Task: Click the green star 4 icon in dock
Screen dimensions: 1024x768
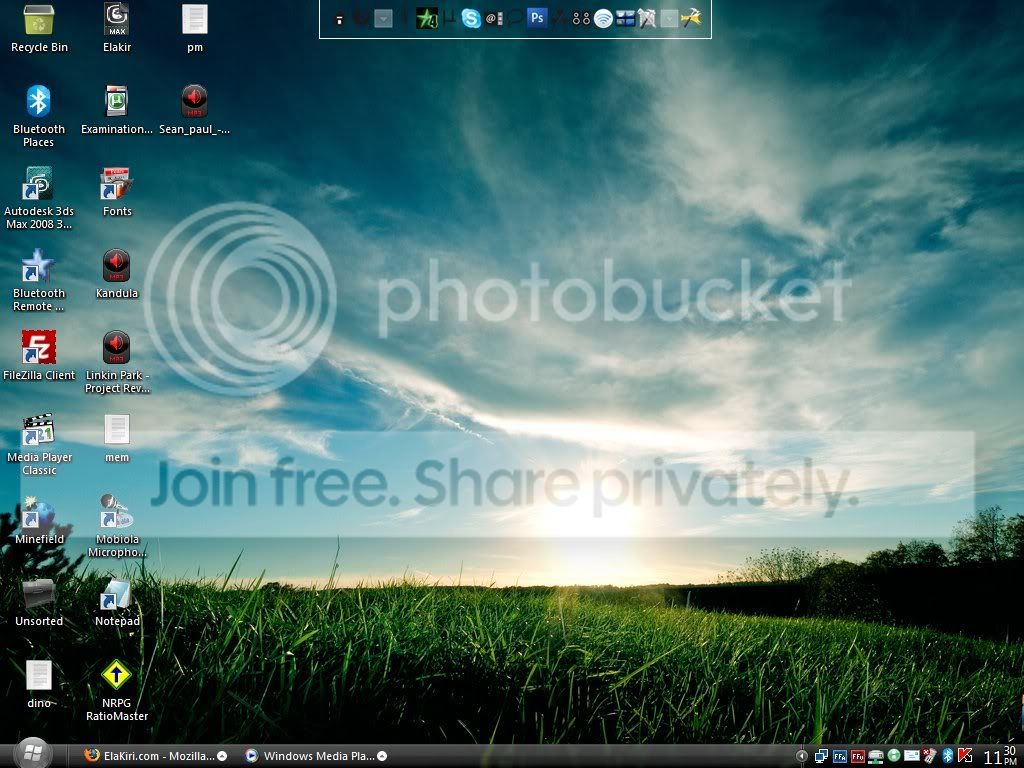Action: click(427, 18)
